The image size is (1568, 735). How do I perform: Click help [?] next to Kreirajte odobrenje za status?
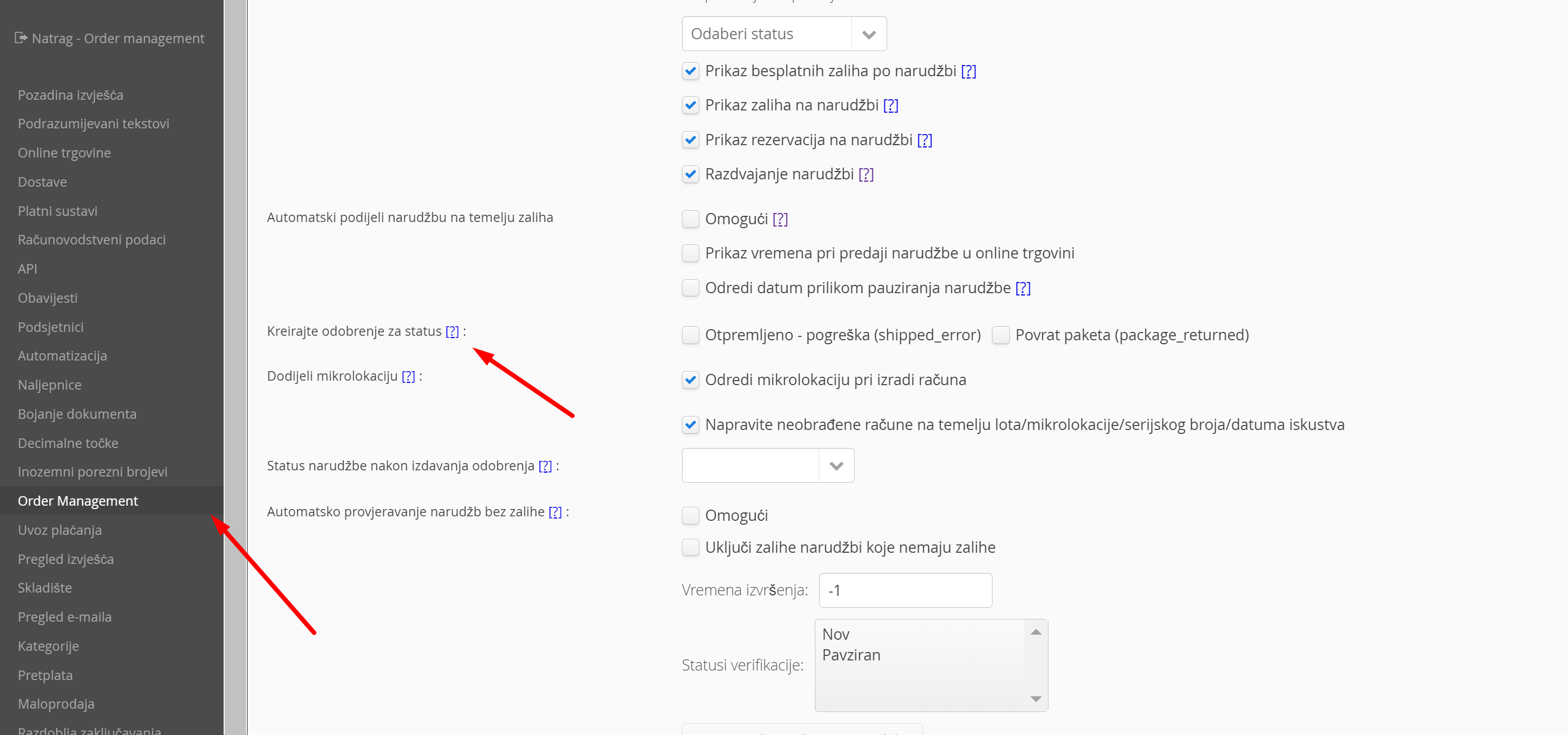click(452, 331)
